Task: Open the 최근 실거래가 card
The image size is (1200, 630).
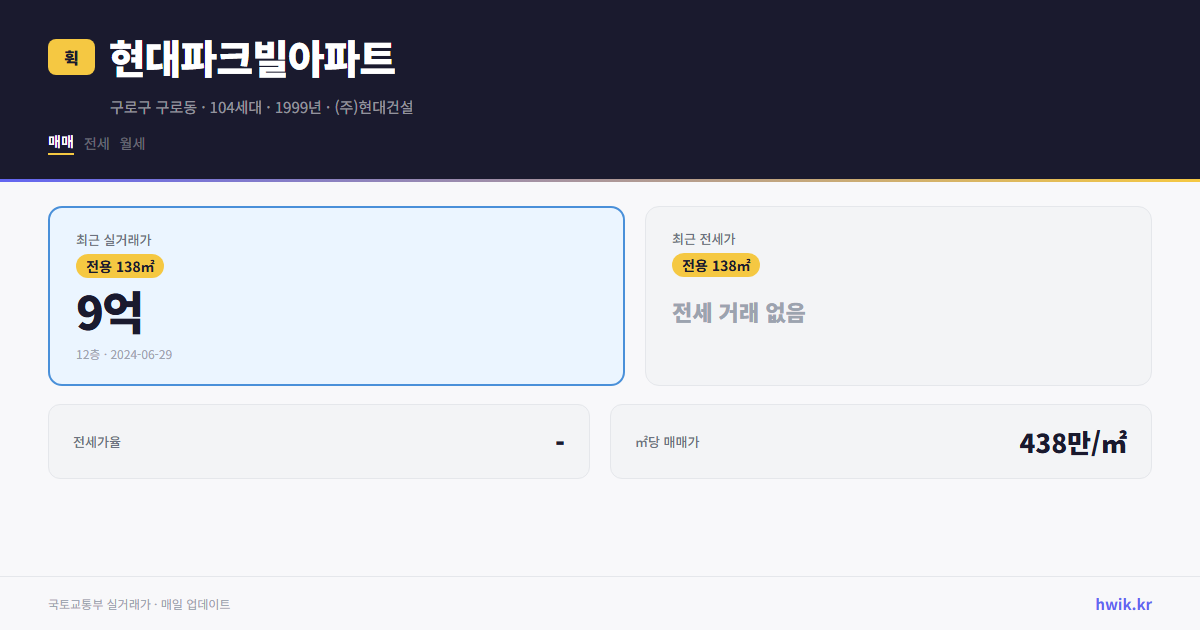Action: click(336, 295)
